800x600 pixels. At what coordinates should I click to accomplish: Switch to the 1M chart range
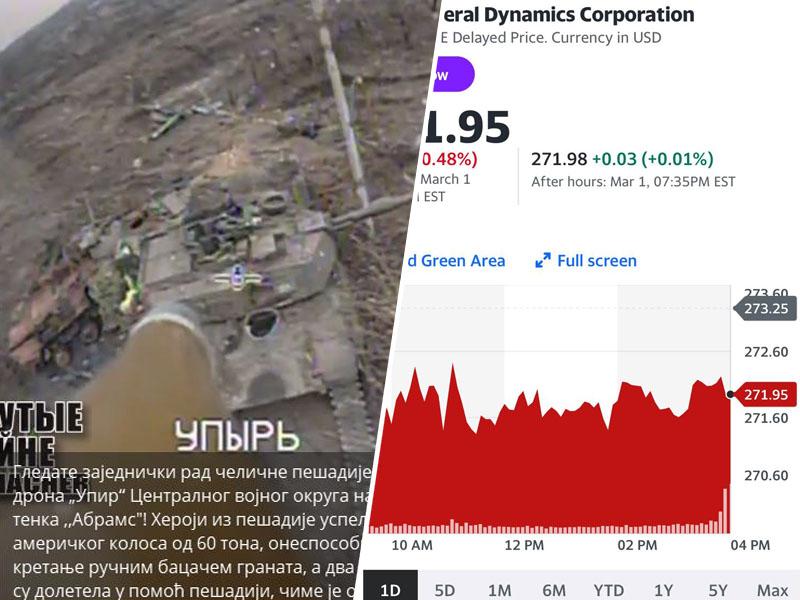point(499,590)
